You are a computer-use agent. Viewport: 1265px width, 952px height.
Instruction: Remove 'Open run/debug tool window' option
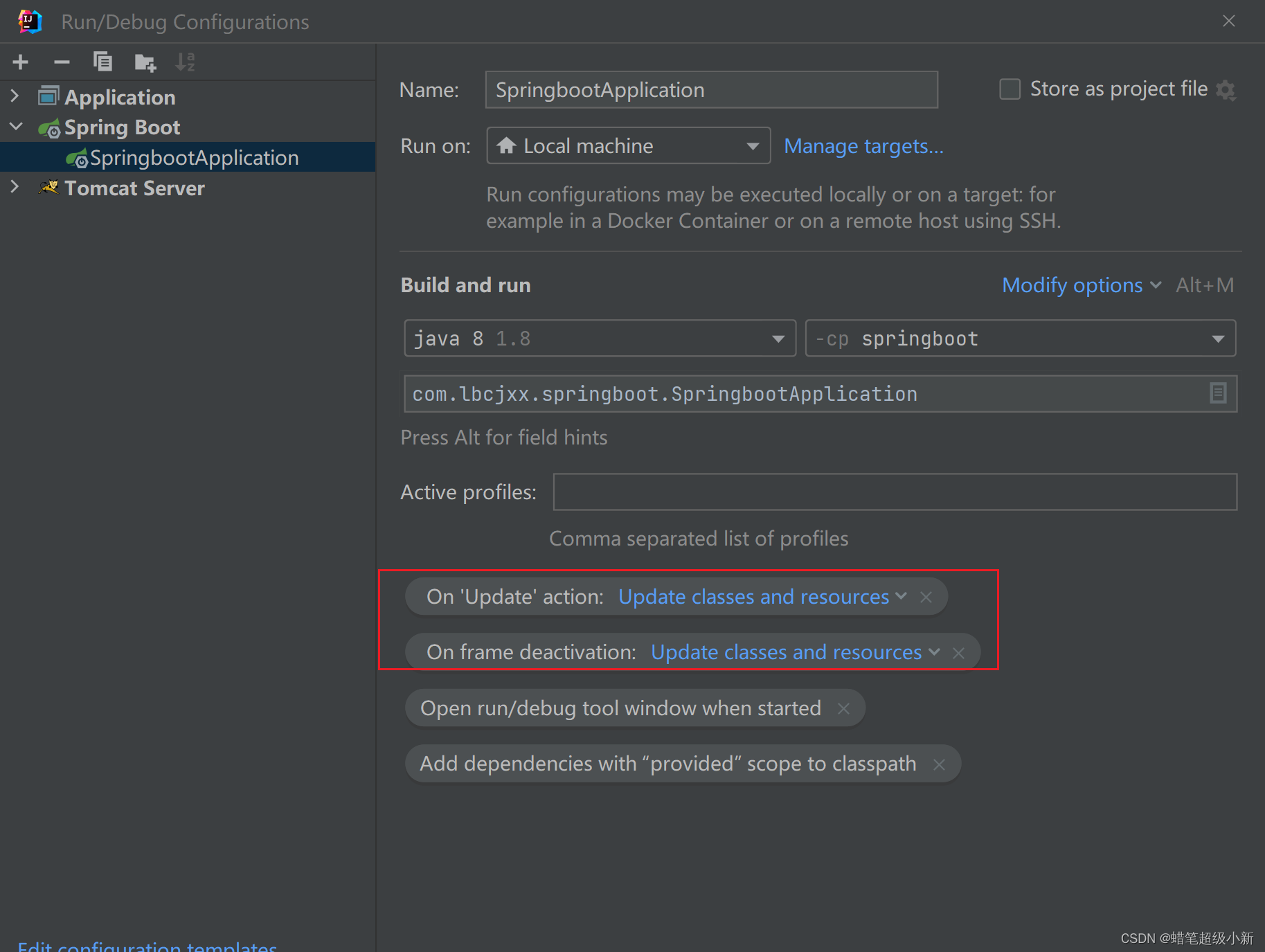[843, 708]
